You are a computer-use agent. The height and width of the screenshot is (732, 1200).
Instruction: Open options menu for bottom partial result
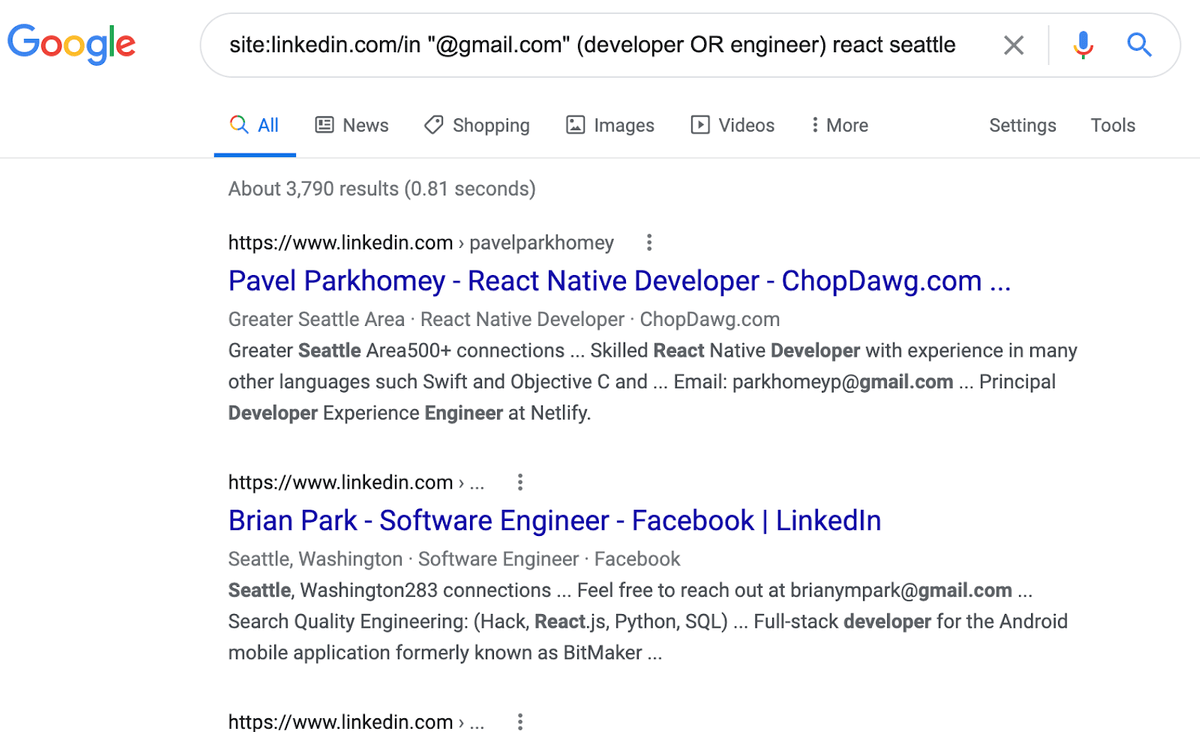(520, 722)
